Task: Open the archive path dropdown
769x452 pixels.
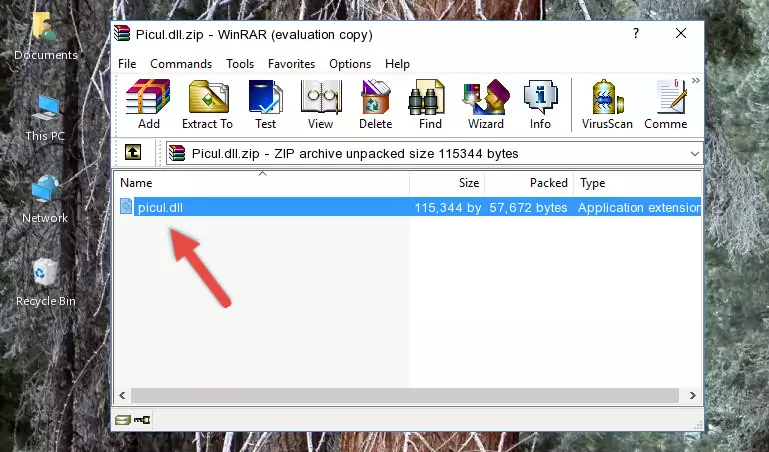Action: pos(694,154)
